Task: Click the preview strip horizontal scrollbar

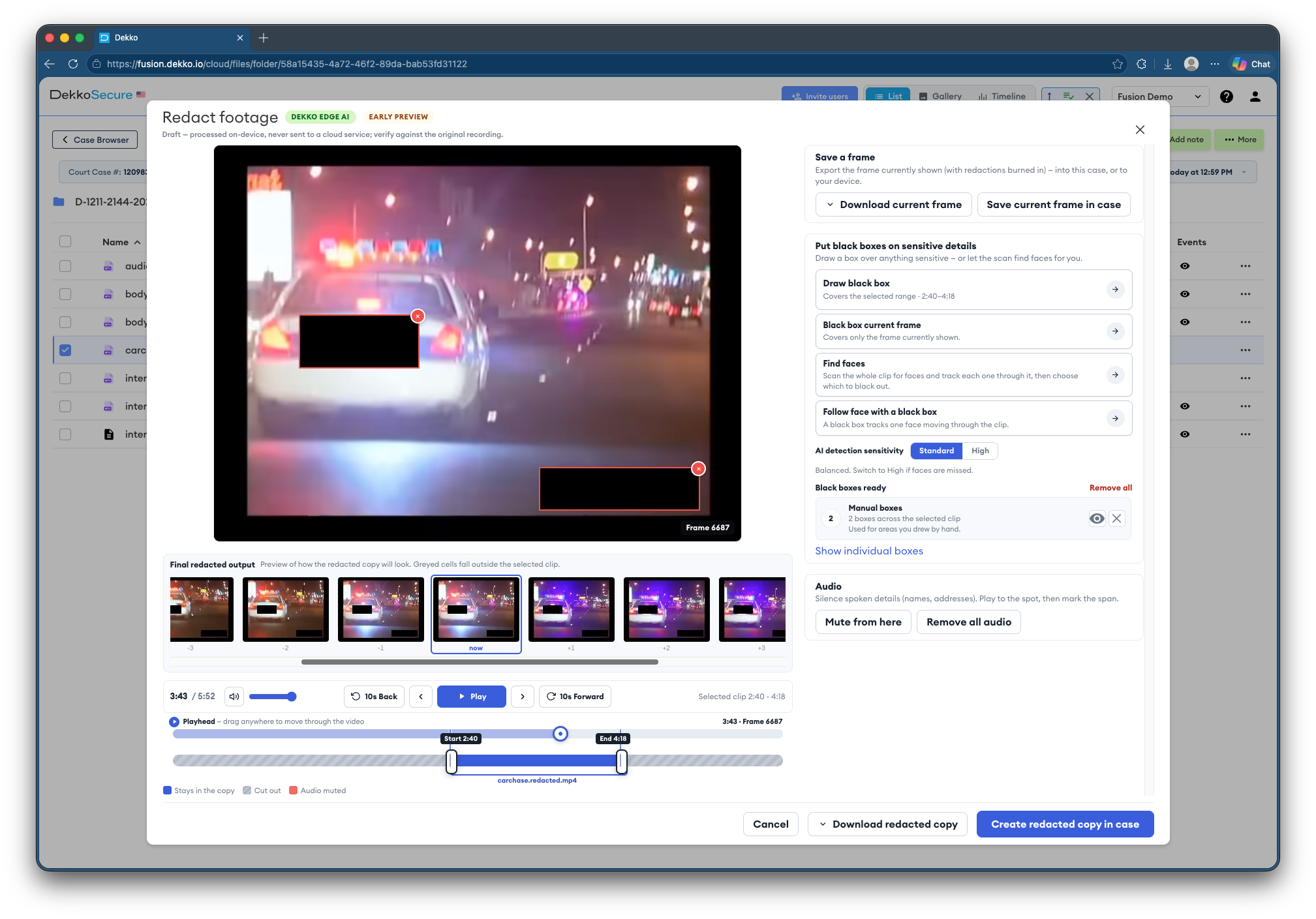Action: click(480, 662)
